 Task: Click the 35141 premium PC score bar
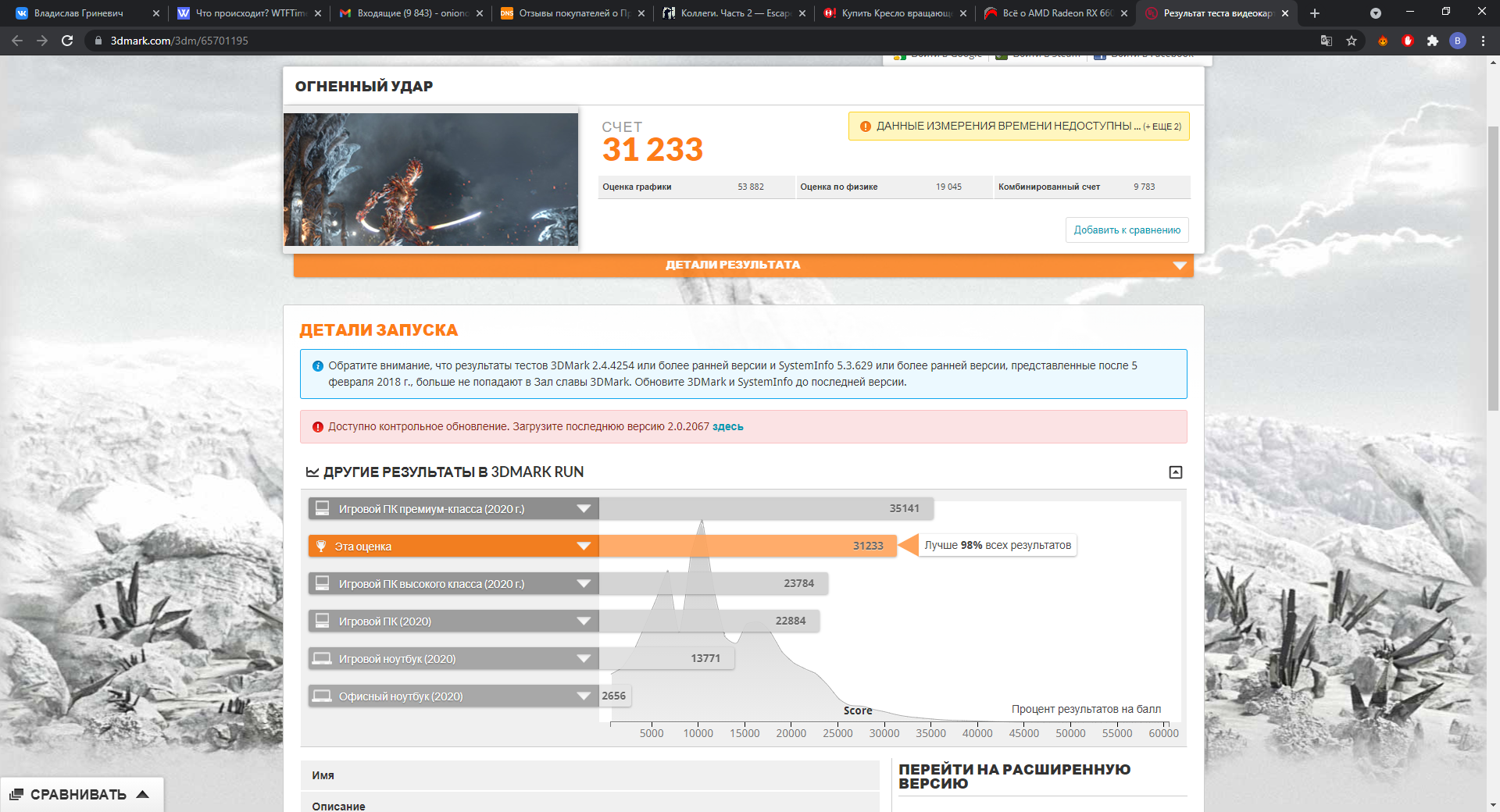click(x=766, y=509)
